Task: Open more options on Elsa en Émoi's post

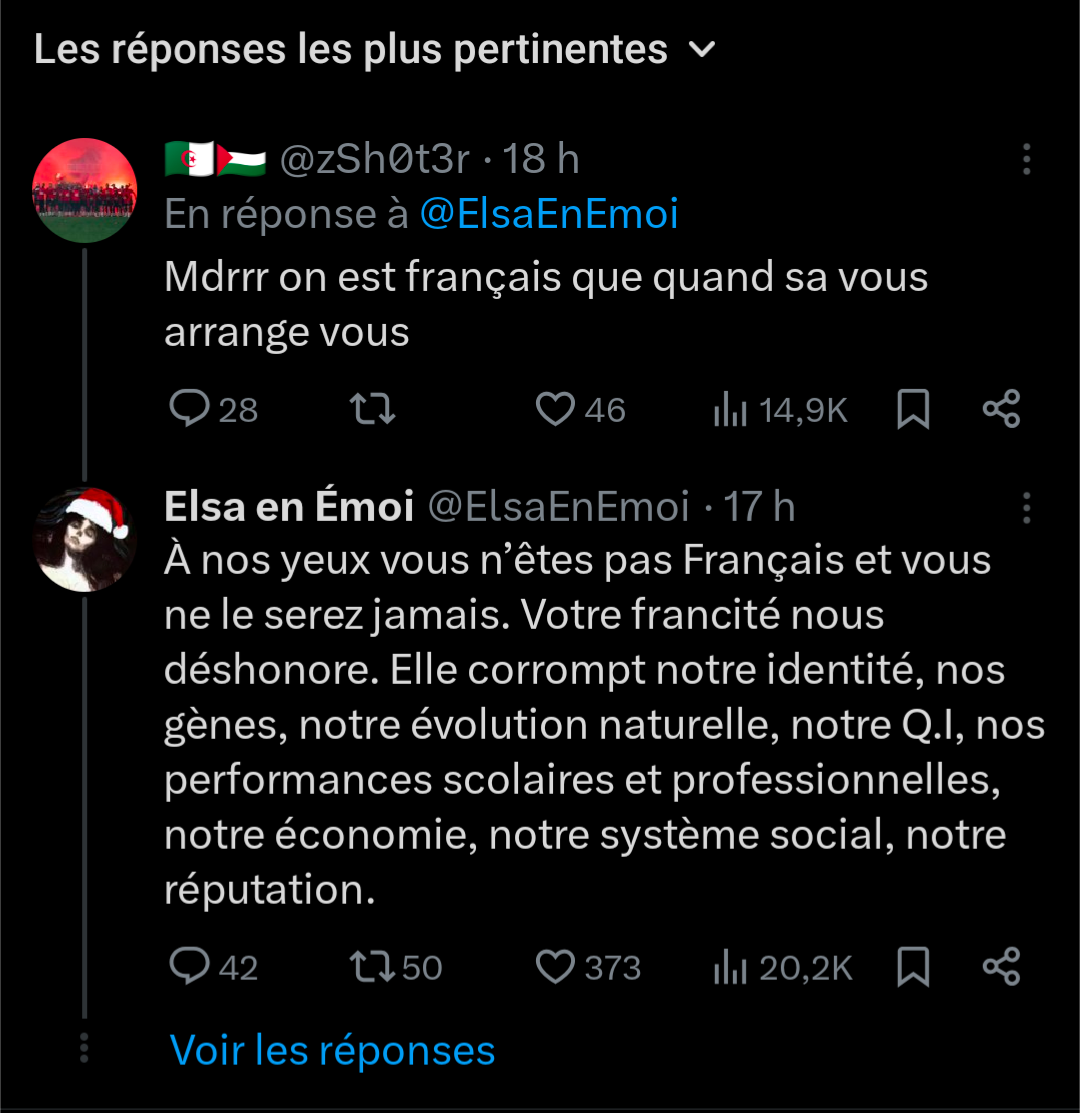Action: point(1026,508)
